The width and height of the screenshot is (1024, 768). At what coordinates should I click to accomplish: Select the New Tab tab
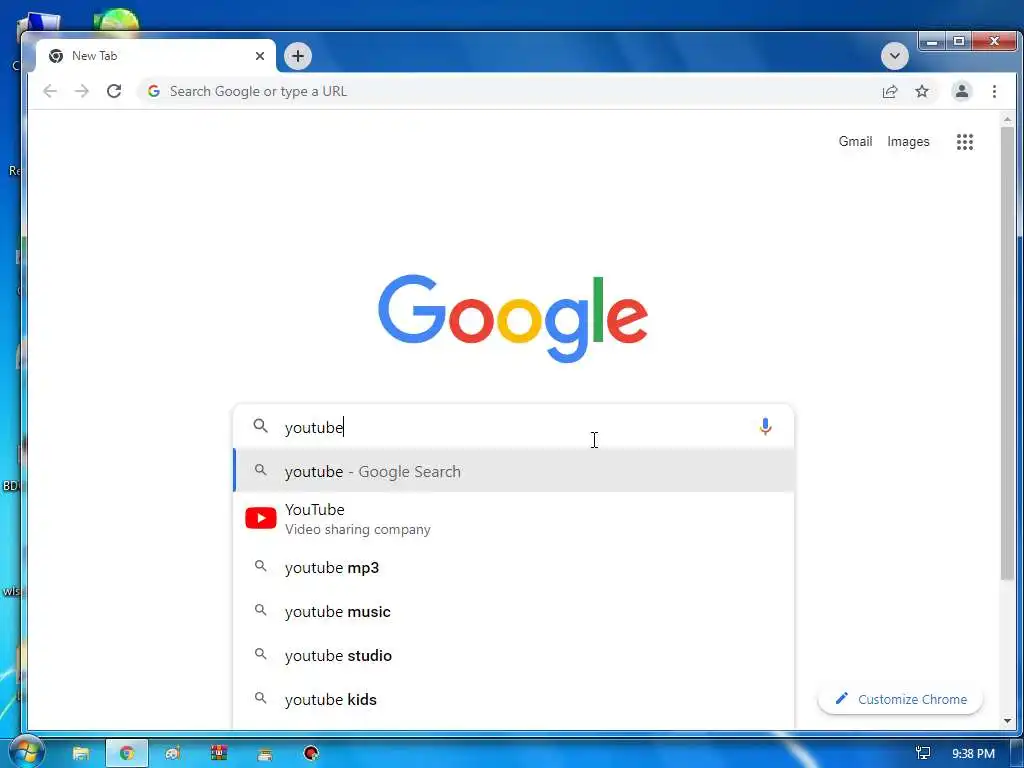(155, 56)
